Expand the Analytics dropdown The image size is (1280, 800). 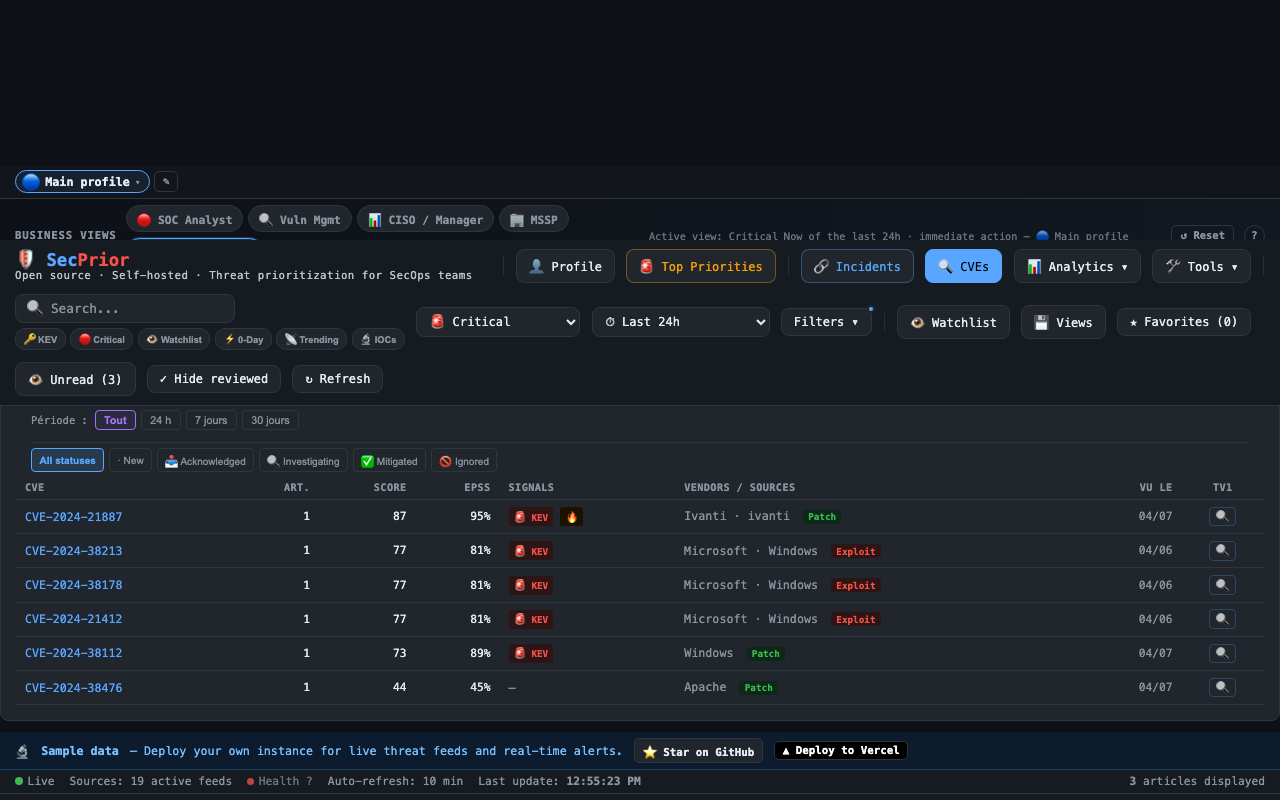1077,266
